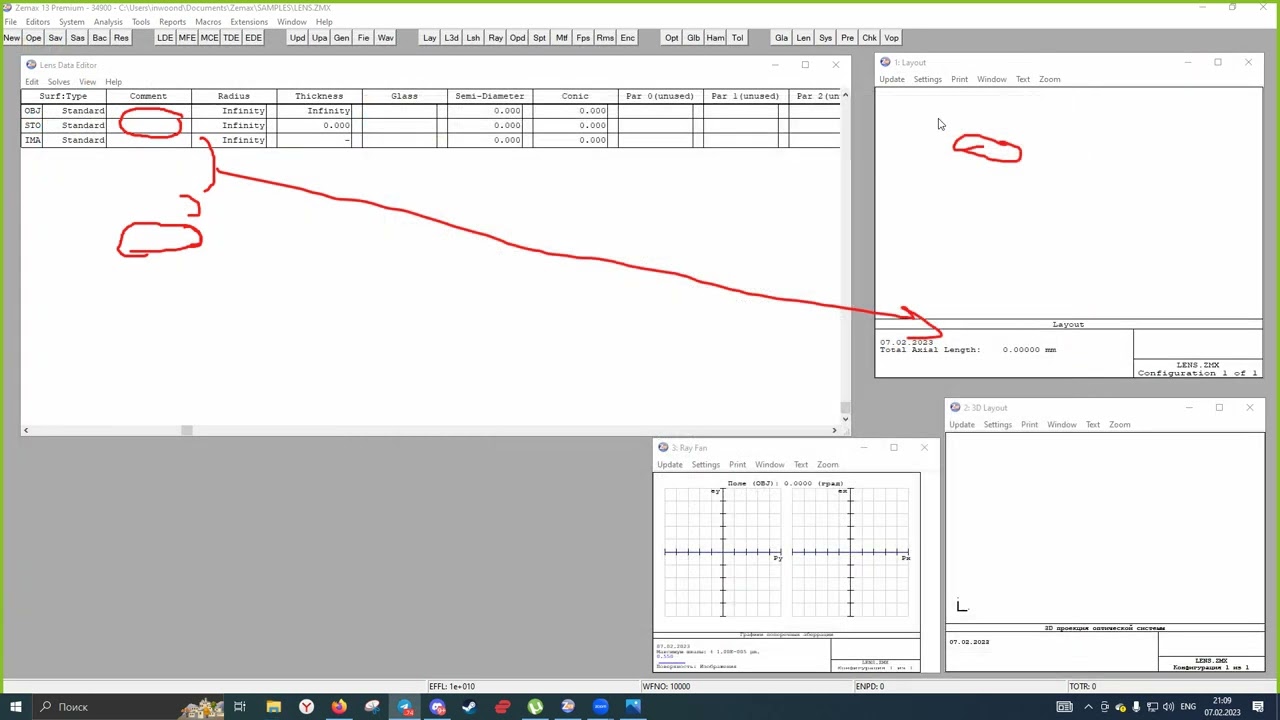Click the Sys toolbar button
This screenshot has width=1280, height=720.
point(826,38)
